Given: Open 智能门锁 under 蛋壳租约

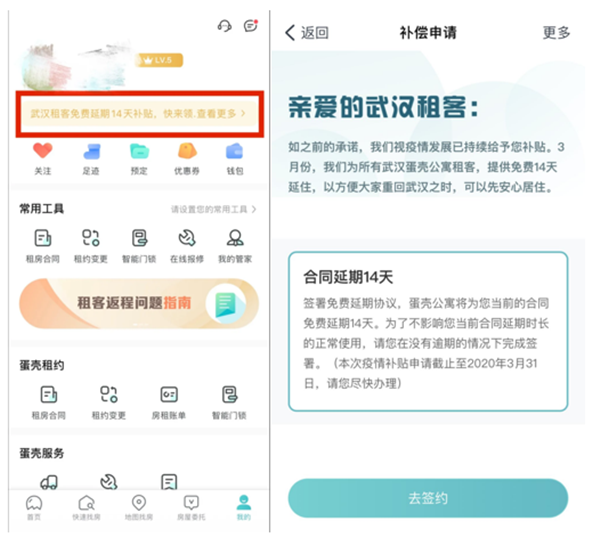Looking at the screenshot, I should click(229, 403).
